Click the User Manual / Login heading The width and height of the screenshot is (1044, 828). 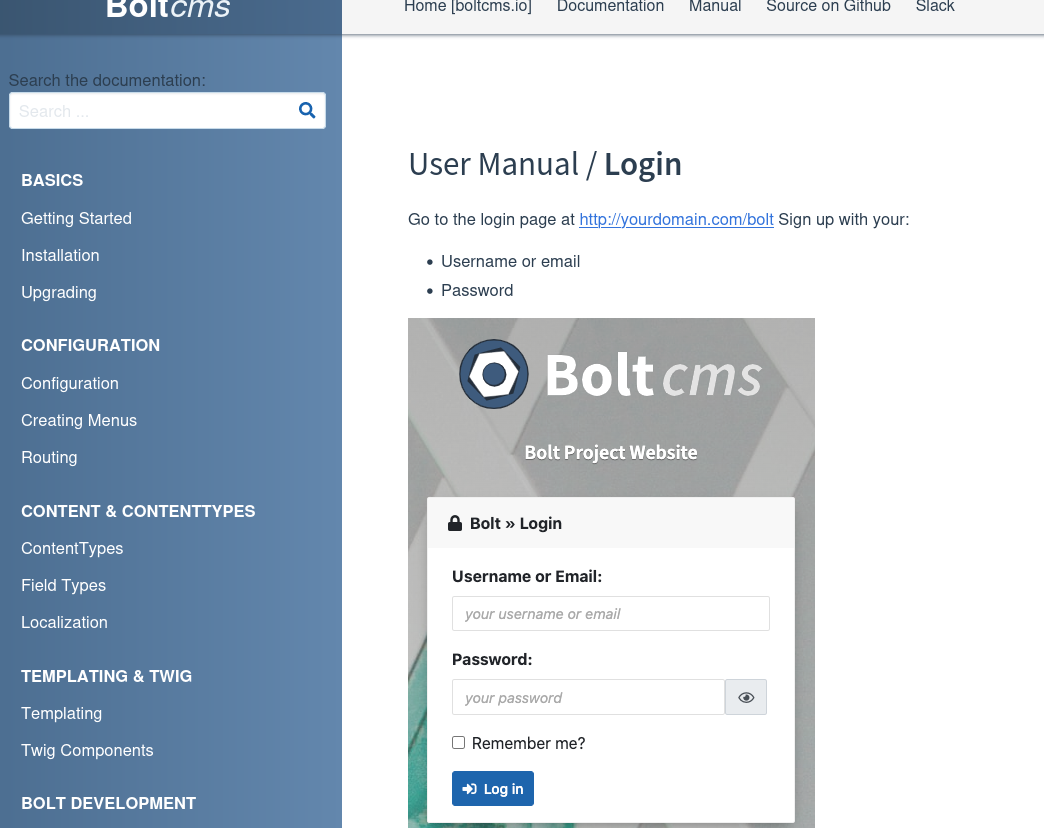[x=545, y=164]
